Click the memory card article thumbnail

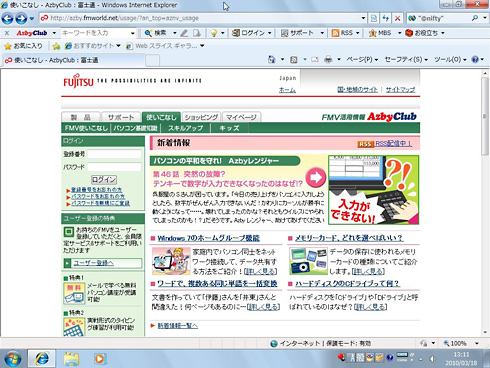[x=308, y=261]
